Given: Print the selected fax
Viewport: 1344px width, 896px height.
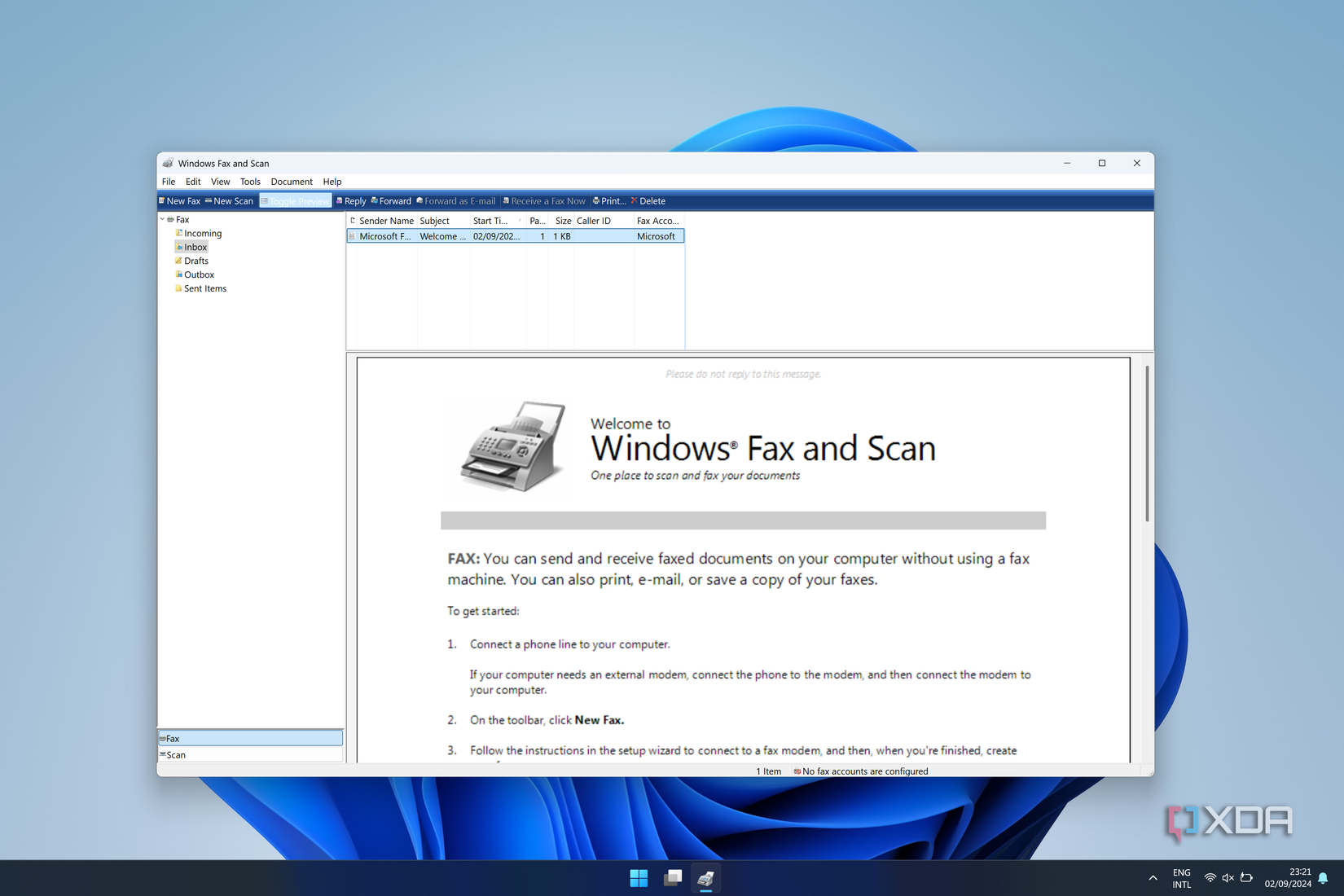Looking at the screenshot, I should (609, 201).
